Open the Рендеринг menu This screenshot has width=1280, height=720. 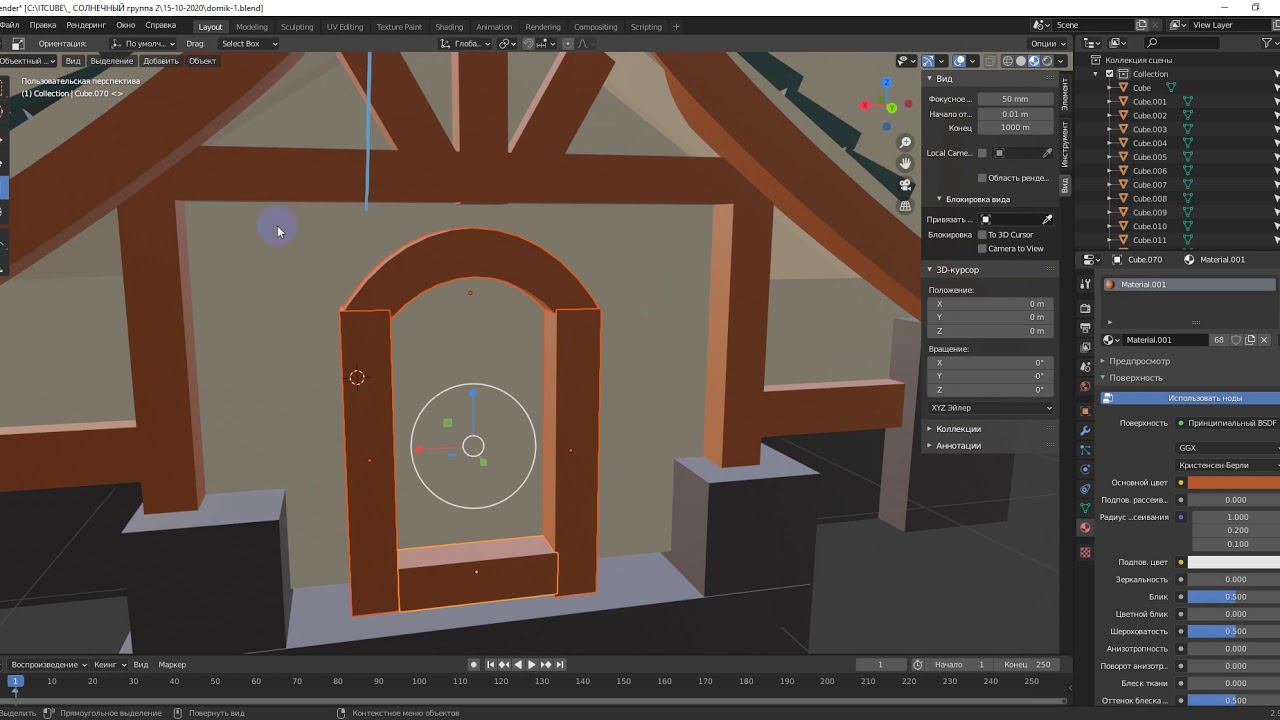tap(86, 25)
